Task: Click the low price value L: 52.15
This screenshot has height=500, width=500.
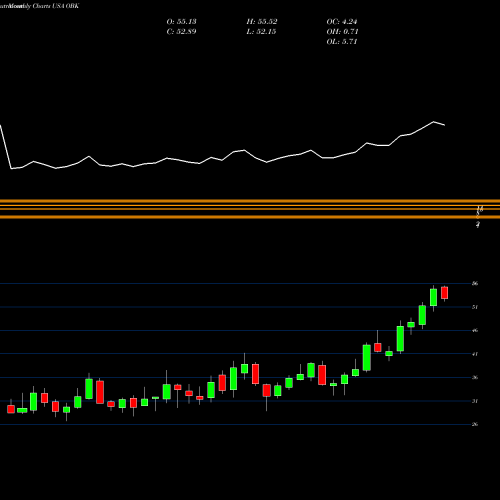Action: tap(262, 32)
